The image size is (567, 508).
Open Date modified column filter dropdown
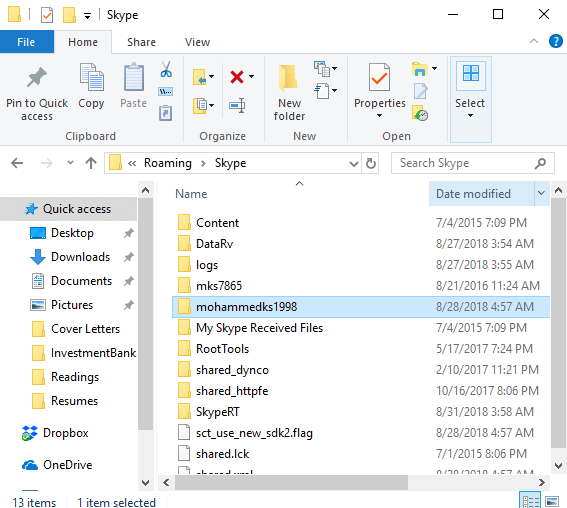pos(541,193)
